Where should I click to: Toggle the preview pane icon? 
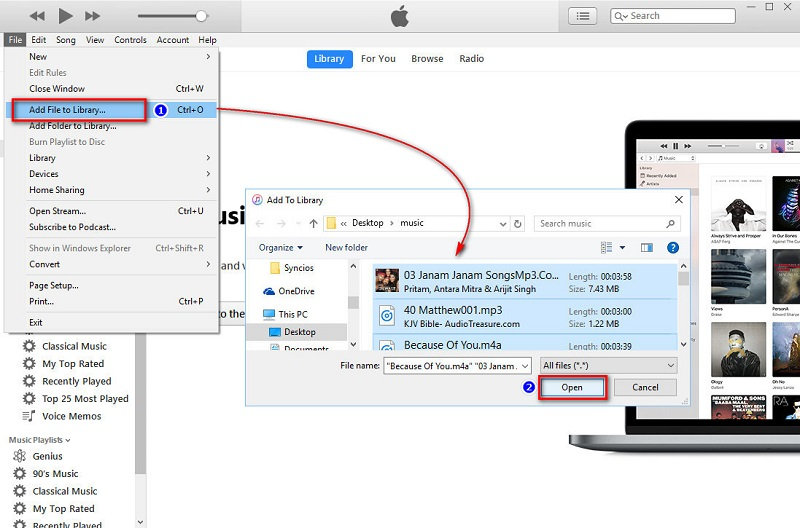point(646,247)
